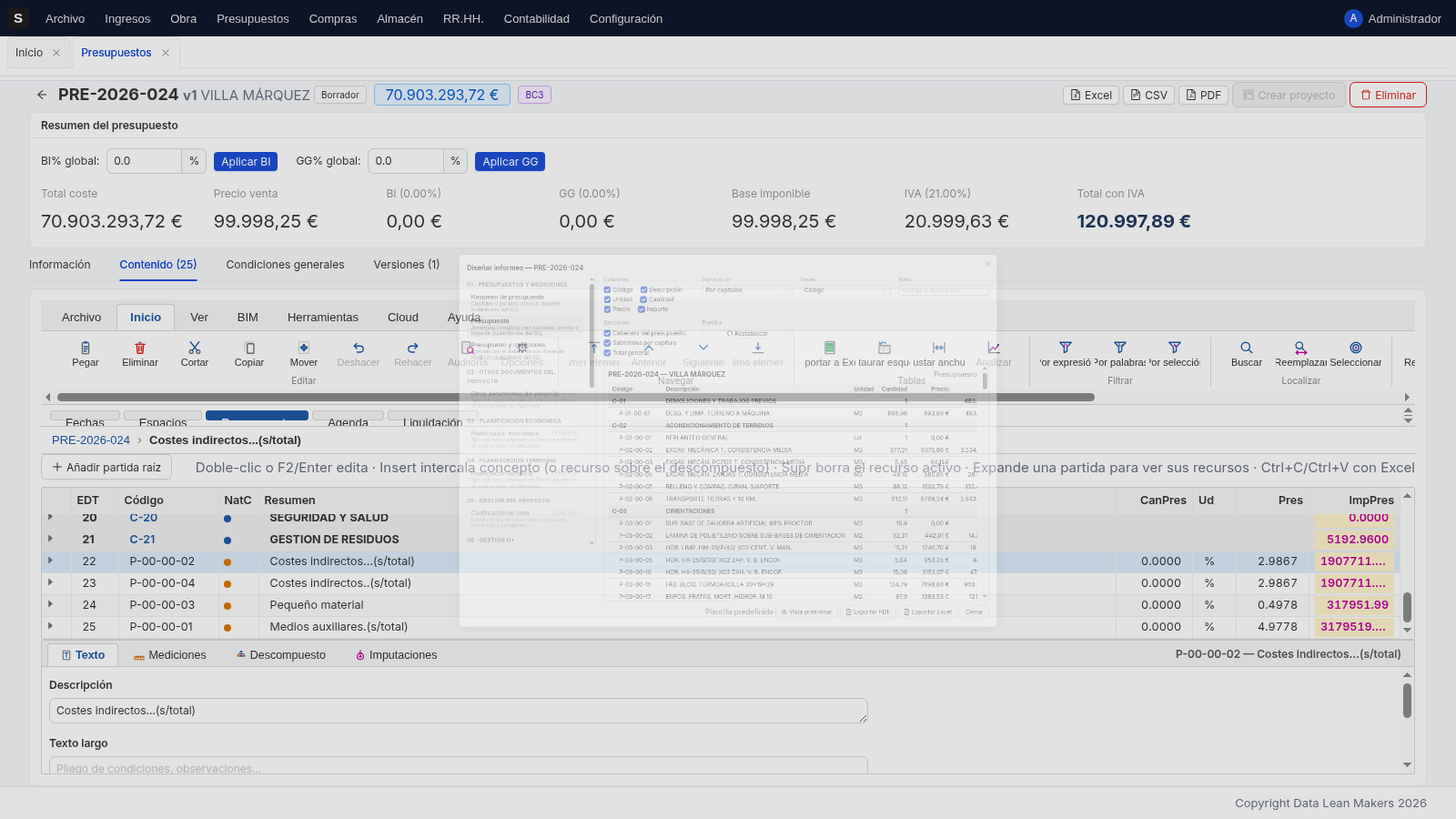Expand row 23 P-00-00-04 arrow
The image size is (1456, 819).
(50, 582)
